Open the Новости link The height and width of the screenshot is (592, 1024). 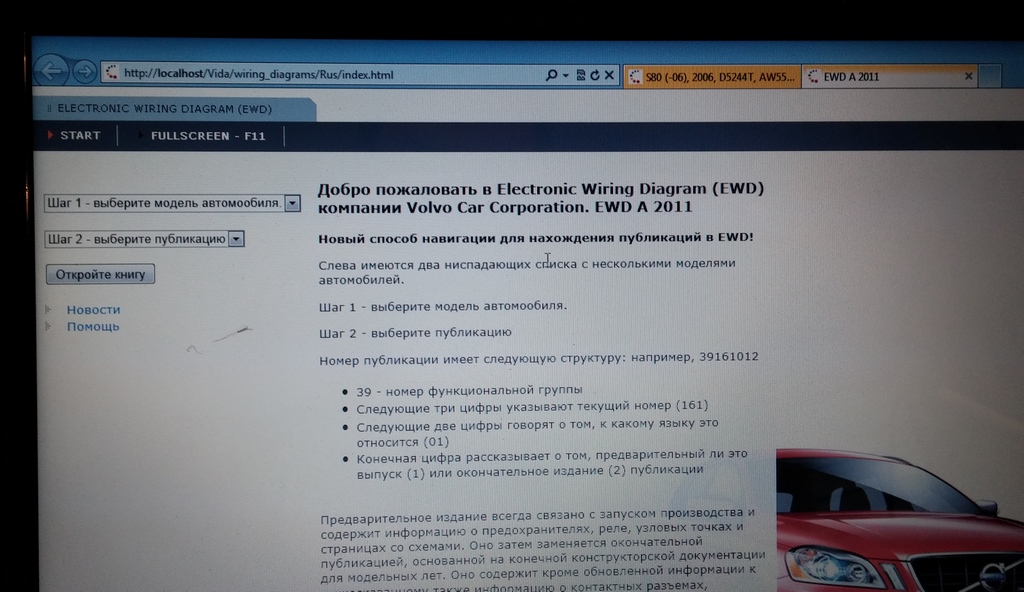pos(93,310)
